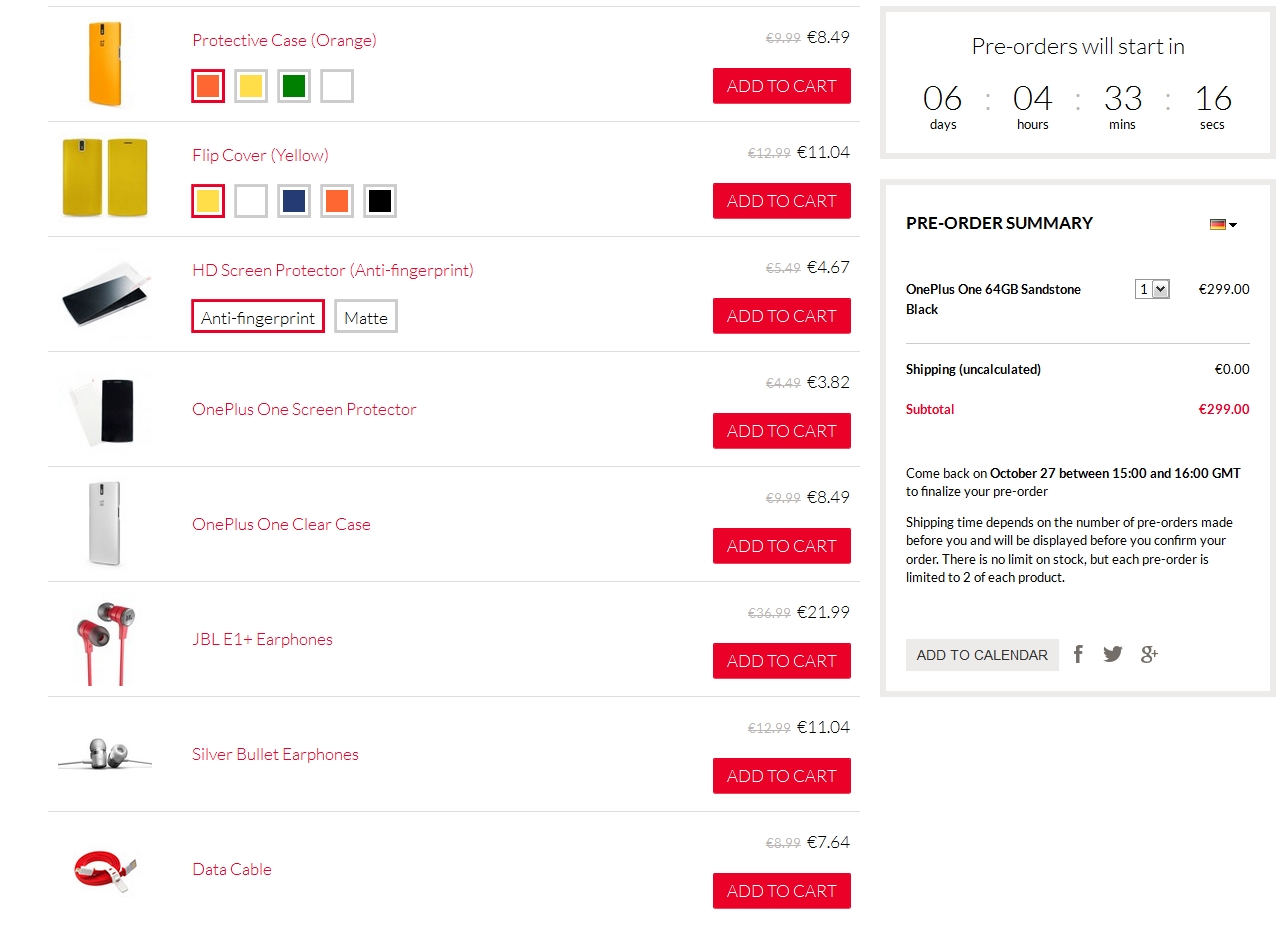
Task: Open Protective Case (Orange) product link
Action: pyautogui.click(x=284, y=40)
